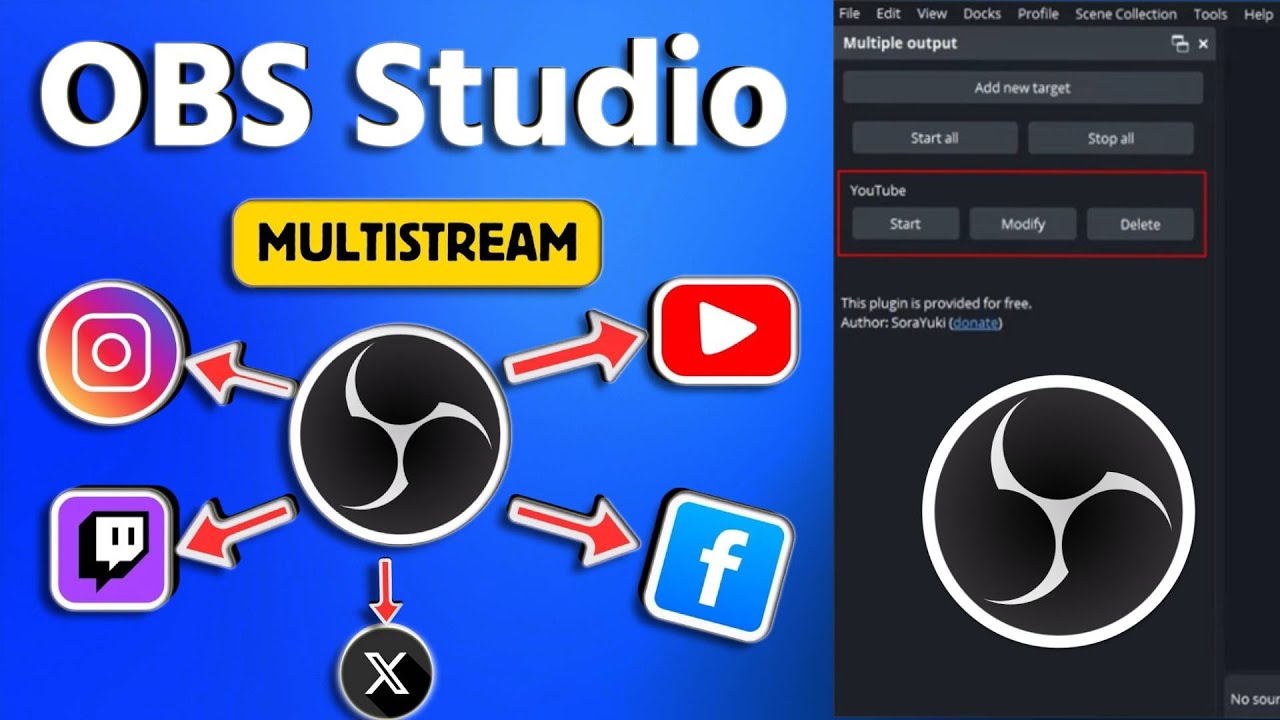Image resolution: width=1280 pixels, height=720 pixels.
Task: Click the Multiple output dock title
Action: 900,43
